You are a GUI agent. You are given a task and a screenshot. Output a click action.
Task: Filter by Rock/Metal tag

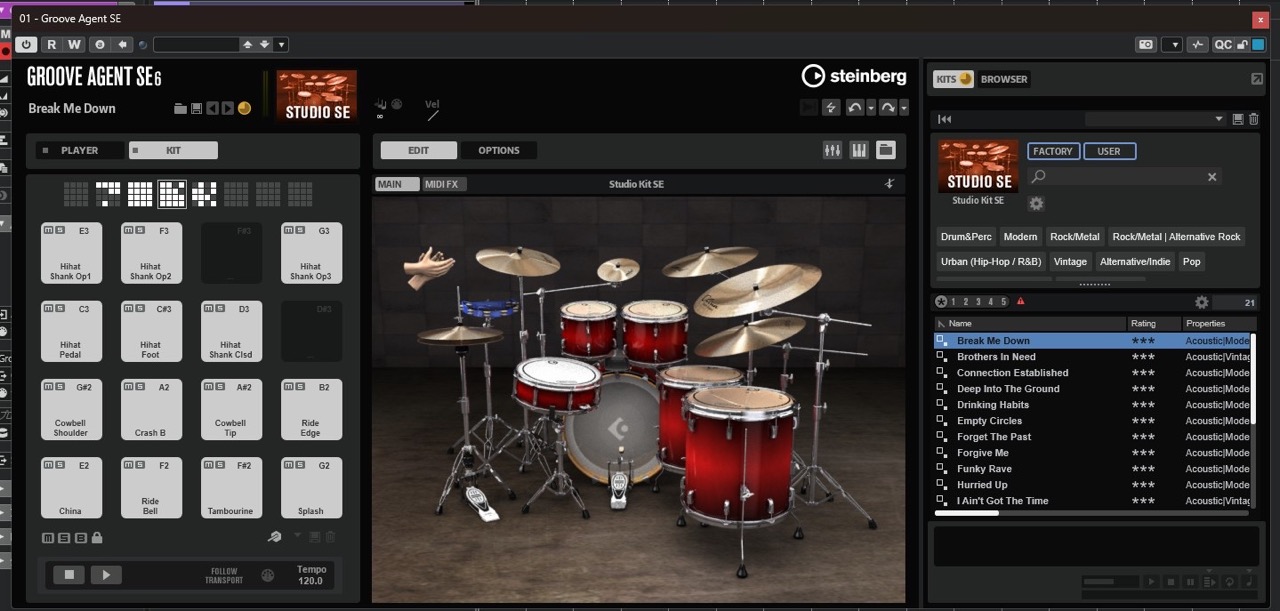[1074, 237]
